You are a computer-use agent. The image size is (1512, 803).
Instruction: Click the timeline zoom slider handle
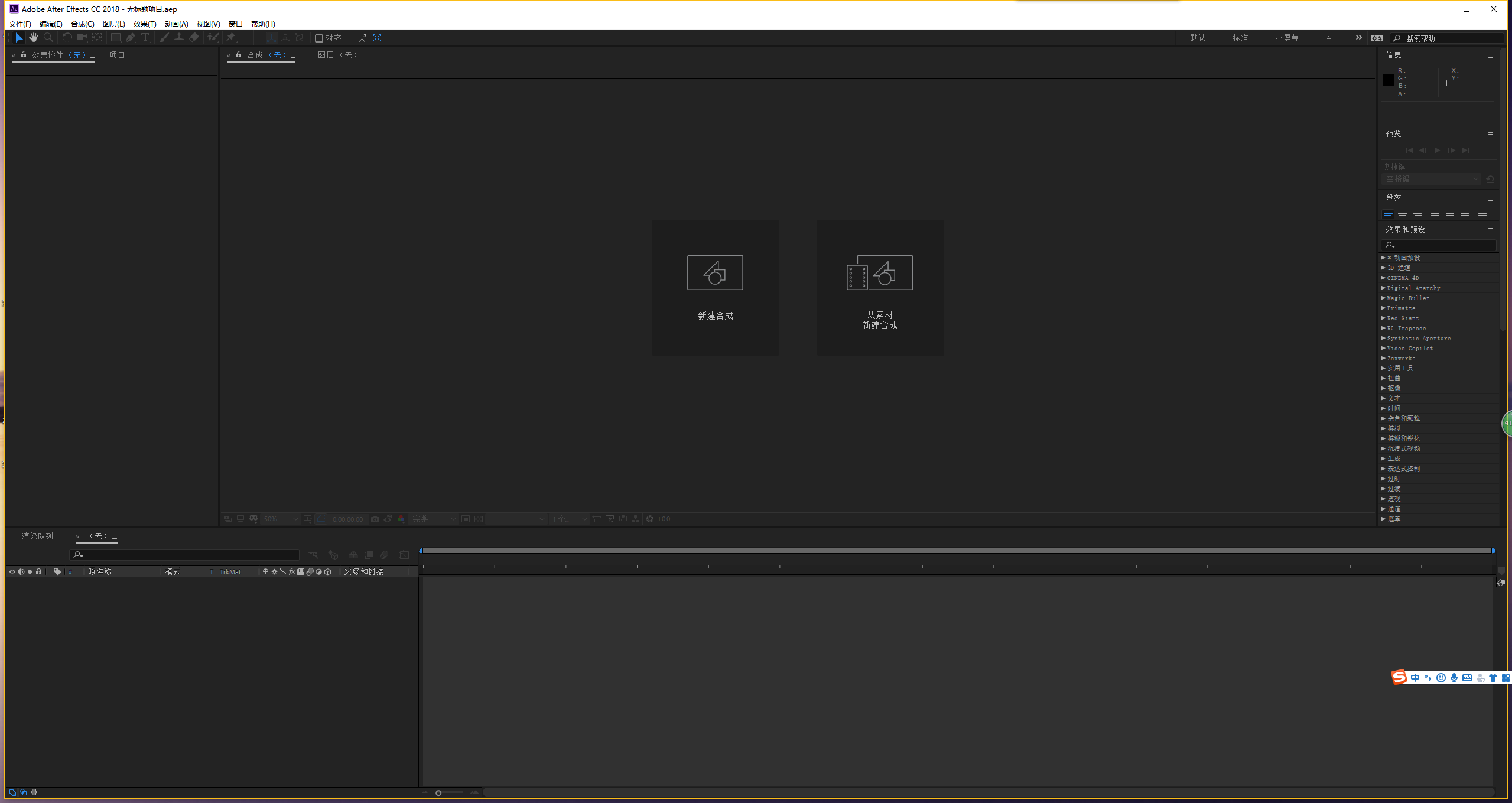point(438,793)
